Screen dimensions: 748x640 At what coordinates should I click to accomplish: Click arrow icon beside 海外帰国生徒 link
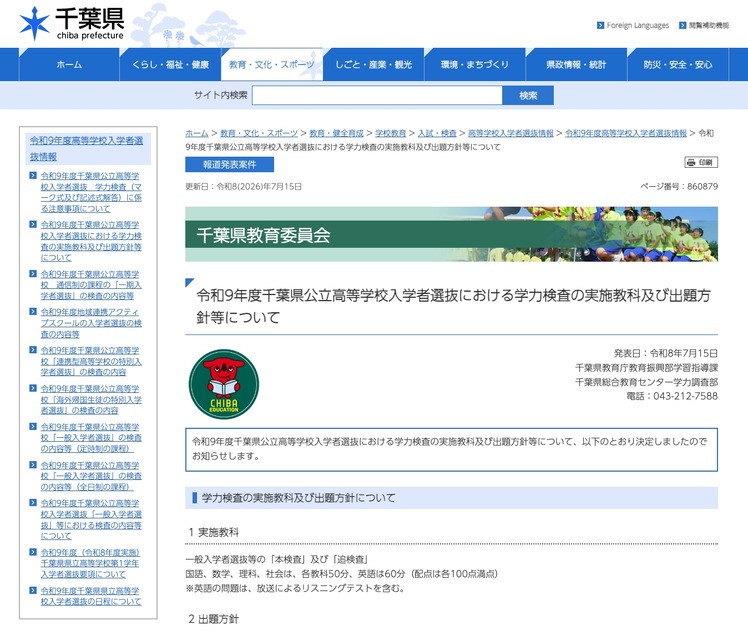(x=33, y=388)
